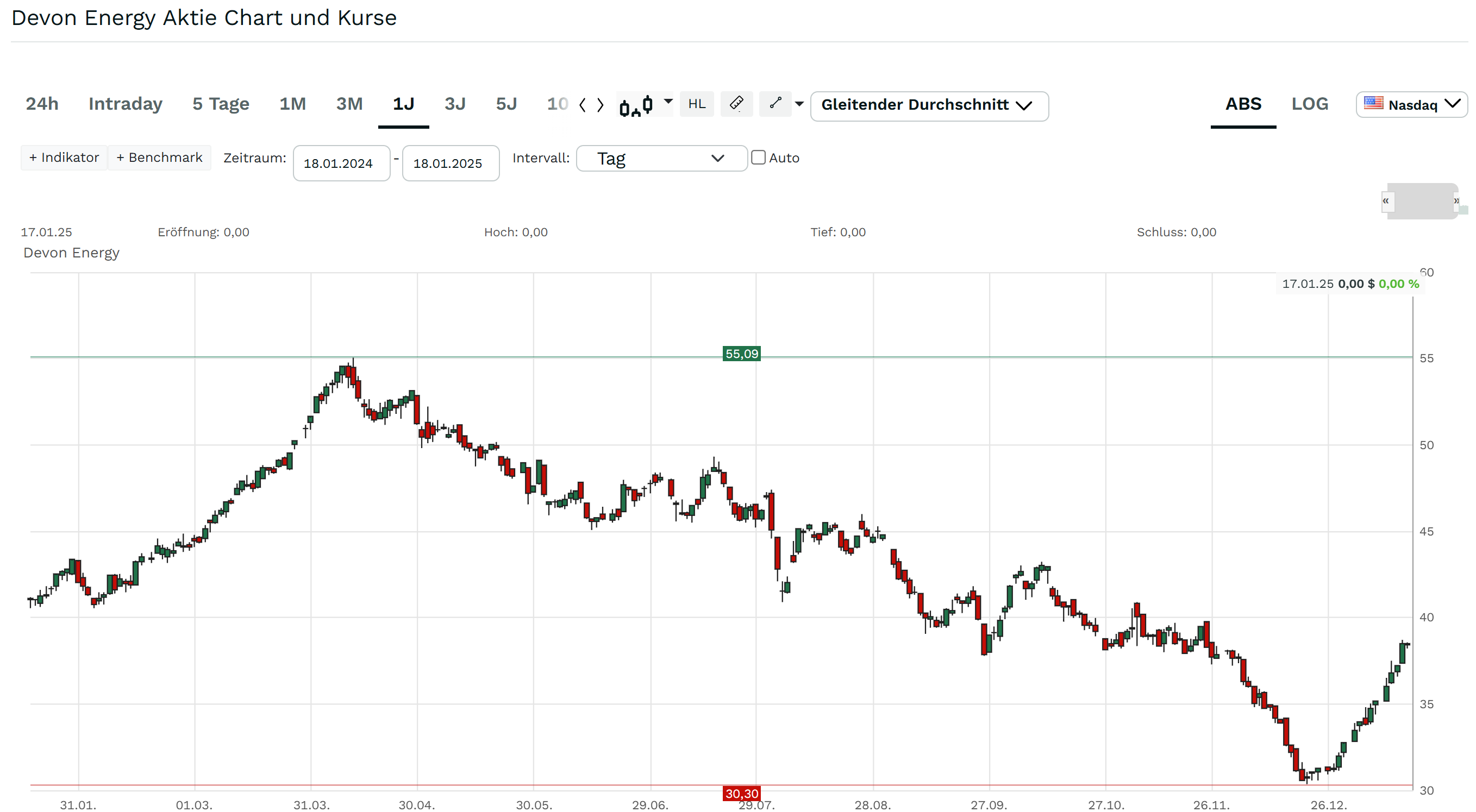This screenshot has width=1476, height=812.
Task: Click the gray range navigator bar
Action: (1422, 202)
